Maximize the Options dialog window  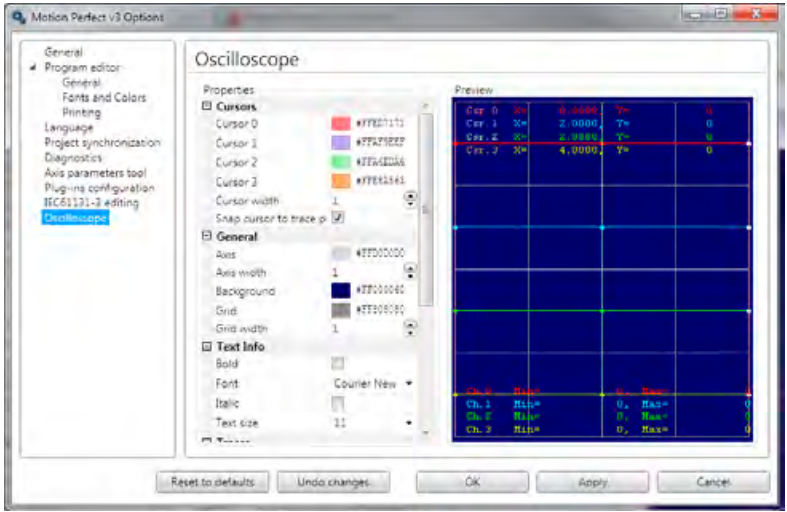click(721, 15)
